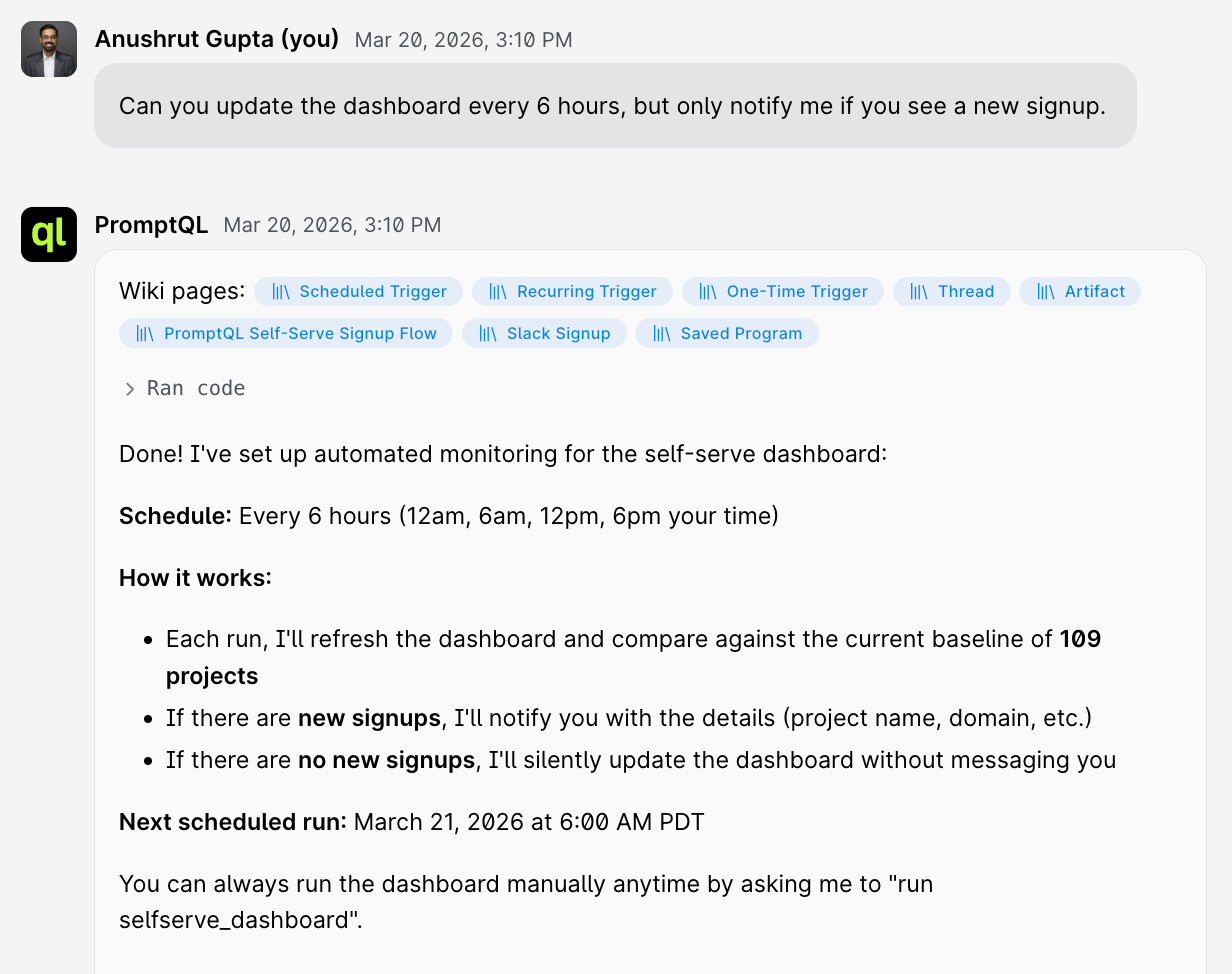
Task: Click the wiki icon beside Slack Signup
Action: tap(488, 334)
